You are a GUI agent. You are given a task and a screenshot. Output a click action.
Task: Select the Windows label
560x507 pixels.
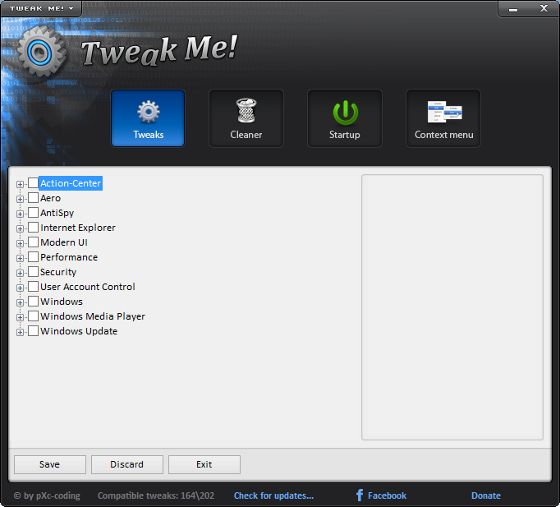61,302
